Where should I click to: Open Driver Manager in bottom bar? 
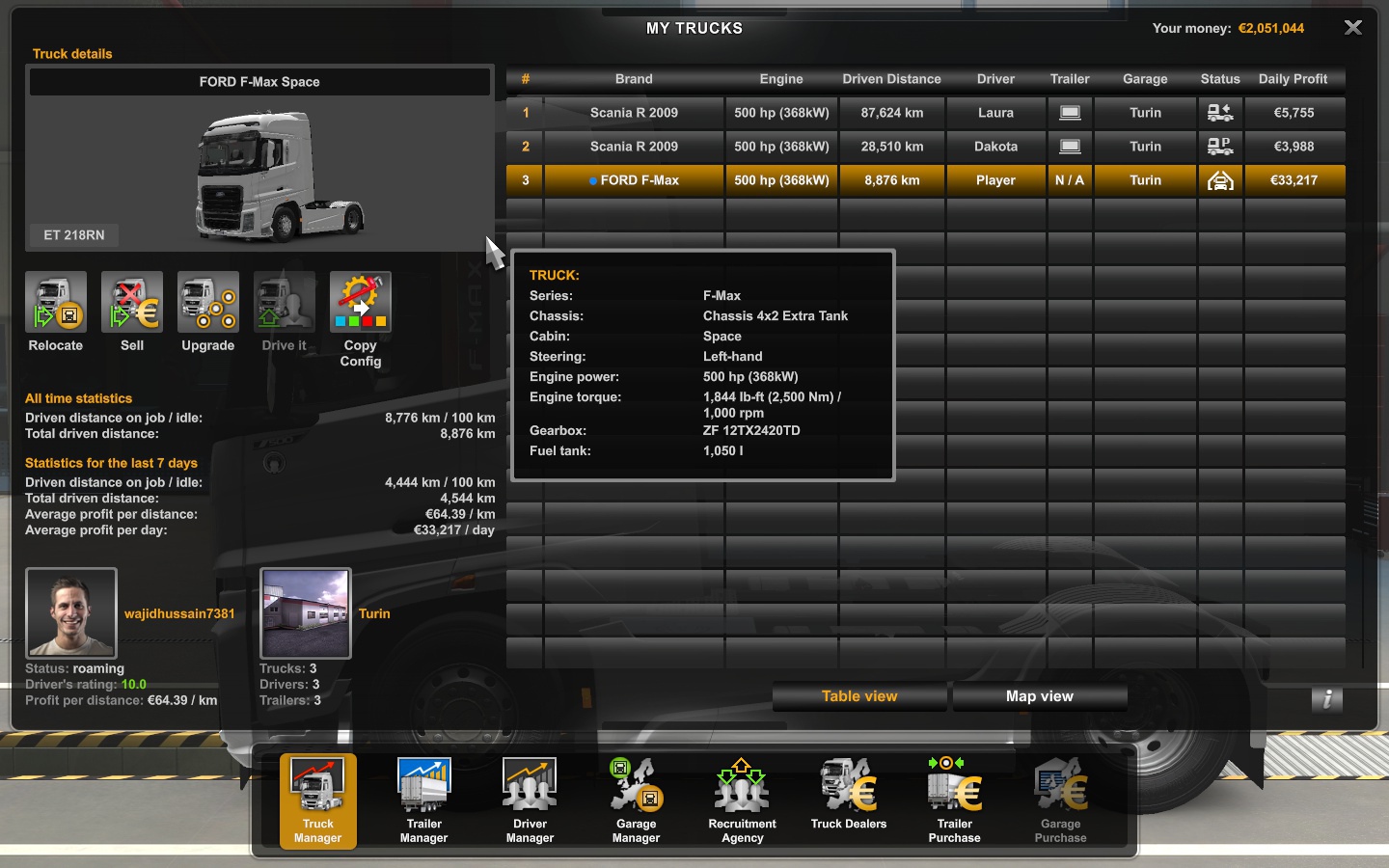531,800
